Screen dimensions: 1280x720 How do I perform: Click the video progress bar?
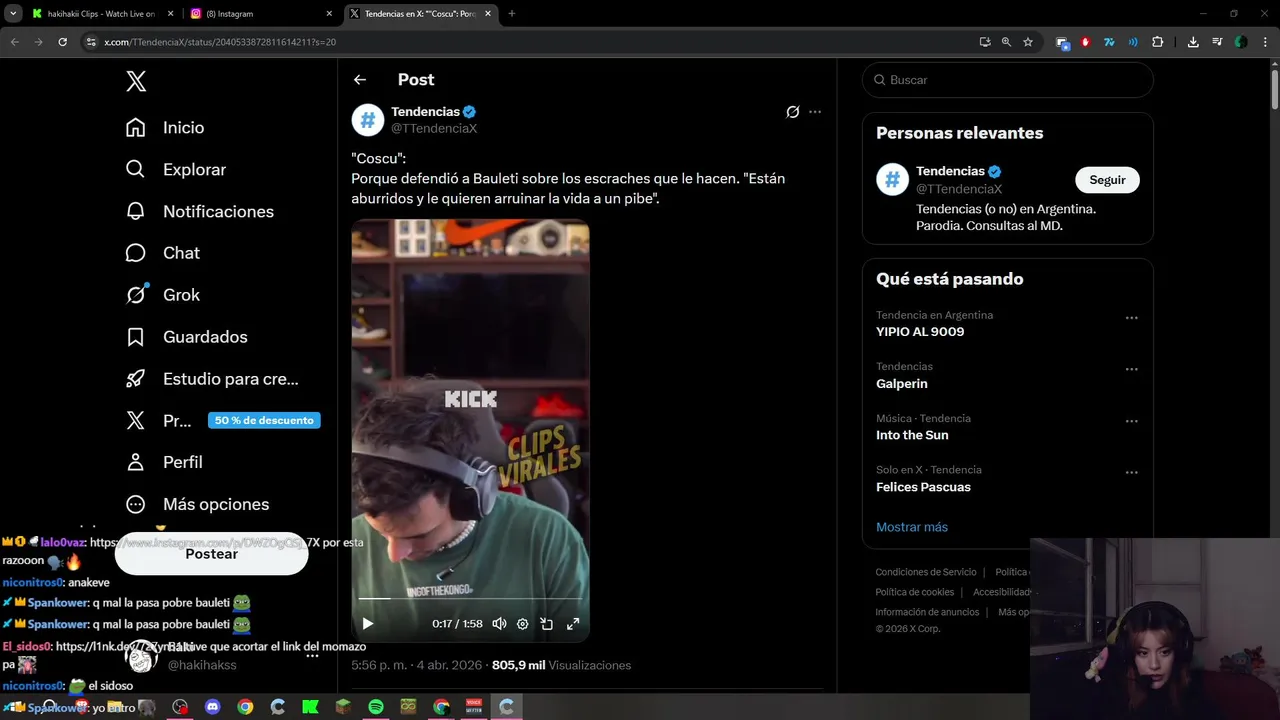pos(470,599)
